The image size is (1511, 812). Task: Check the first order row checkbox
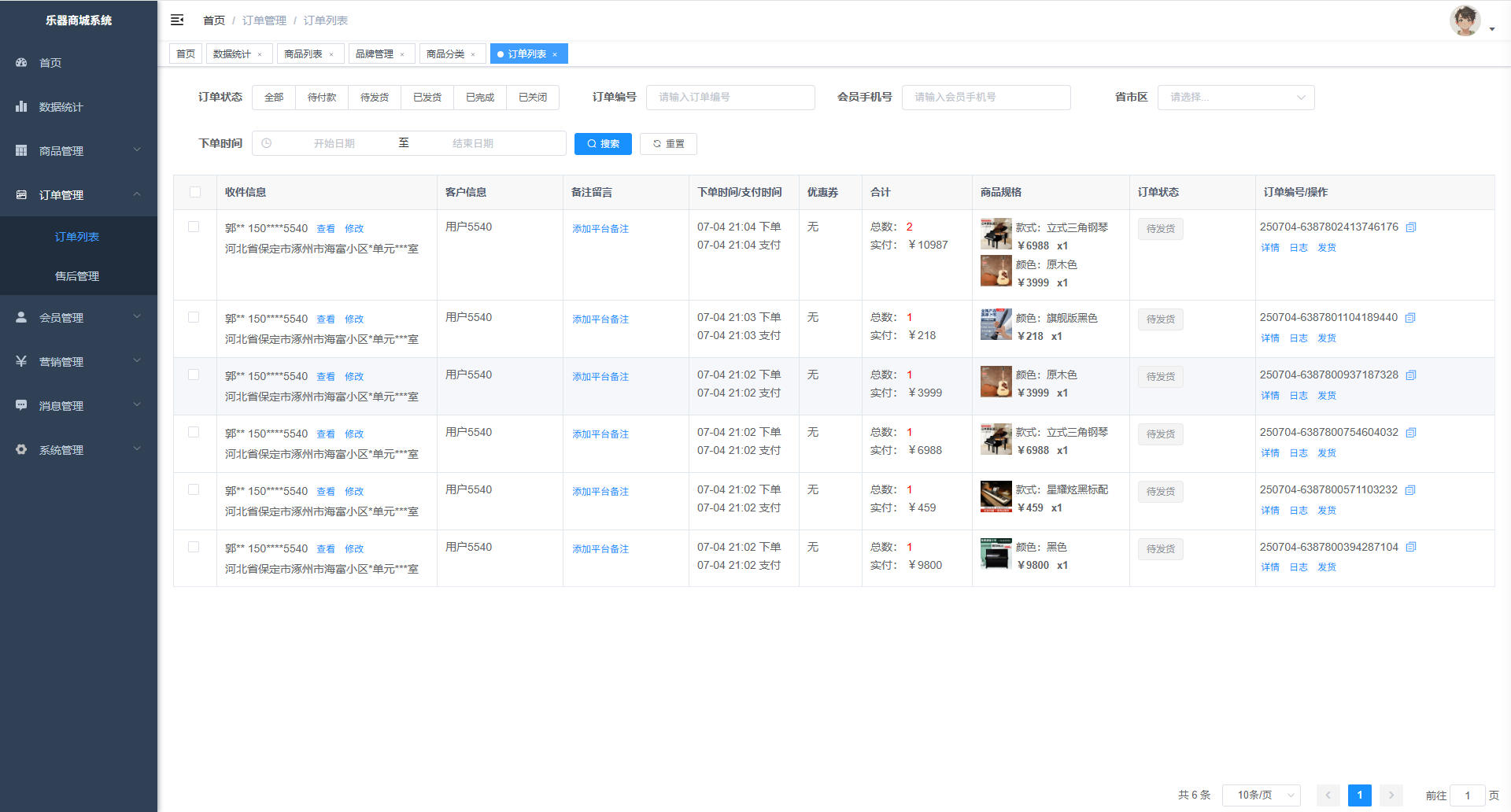click(194, 227)
